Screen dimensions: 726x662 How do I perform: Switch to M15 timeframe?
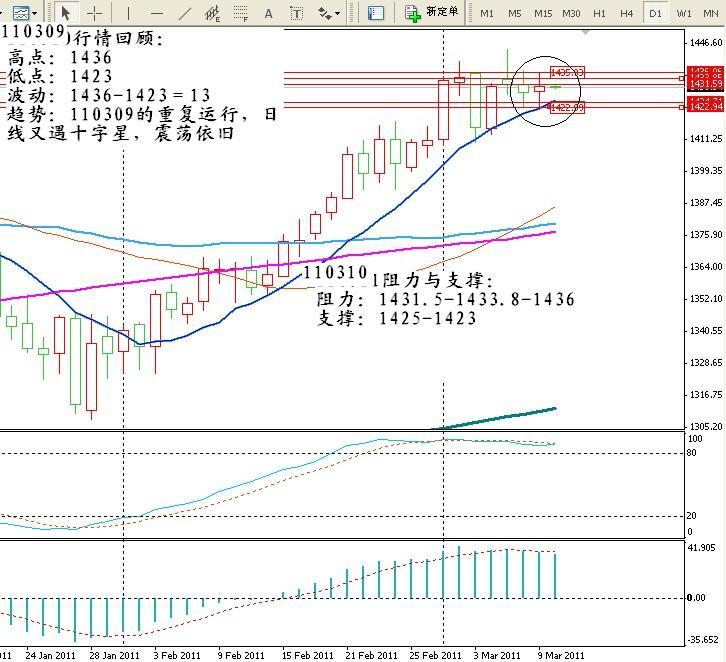[x=543, y=13]
